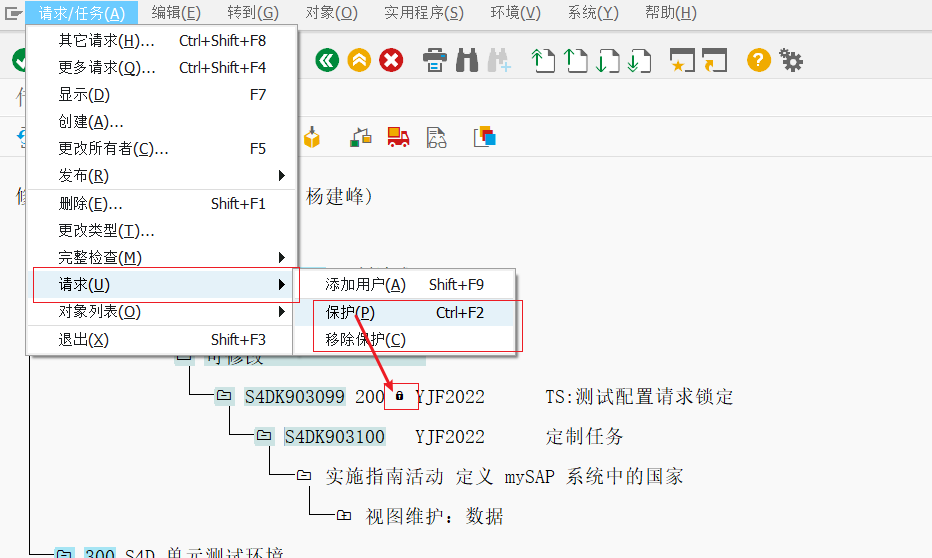
Task: Click the 300 client number label
Action: [x=100, y=553]
